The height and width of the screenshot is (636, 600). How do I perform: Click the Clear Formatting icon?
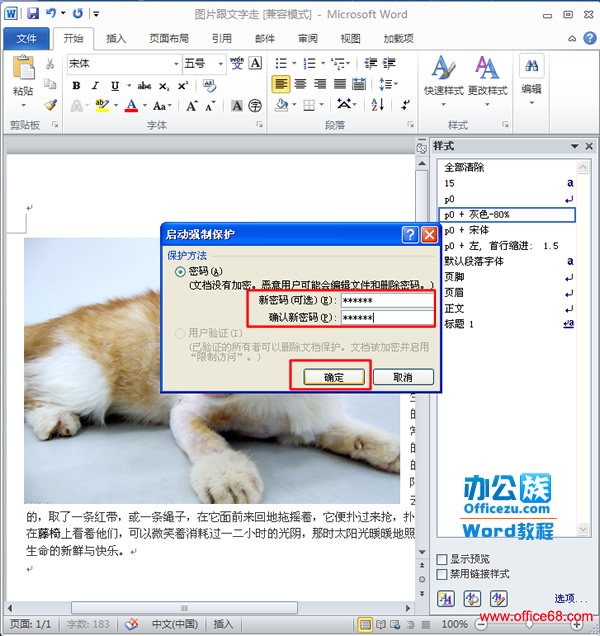(x=209, y=86)
